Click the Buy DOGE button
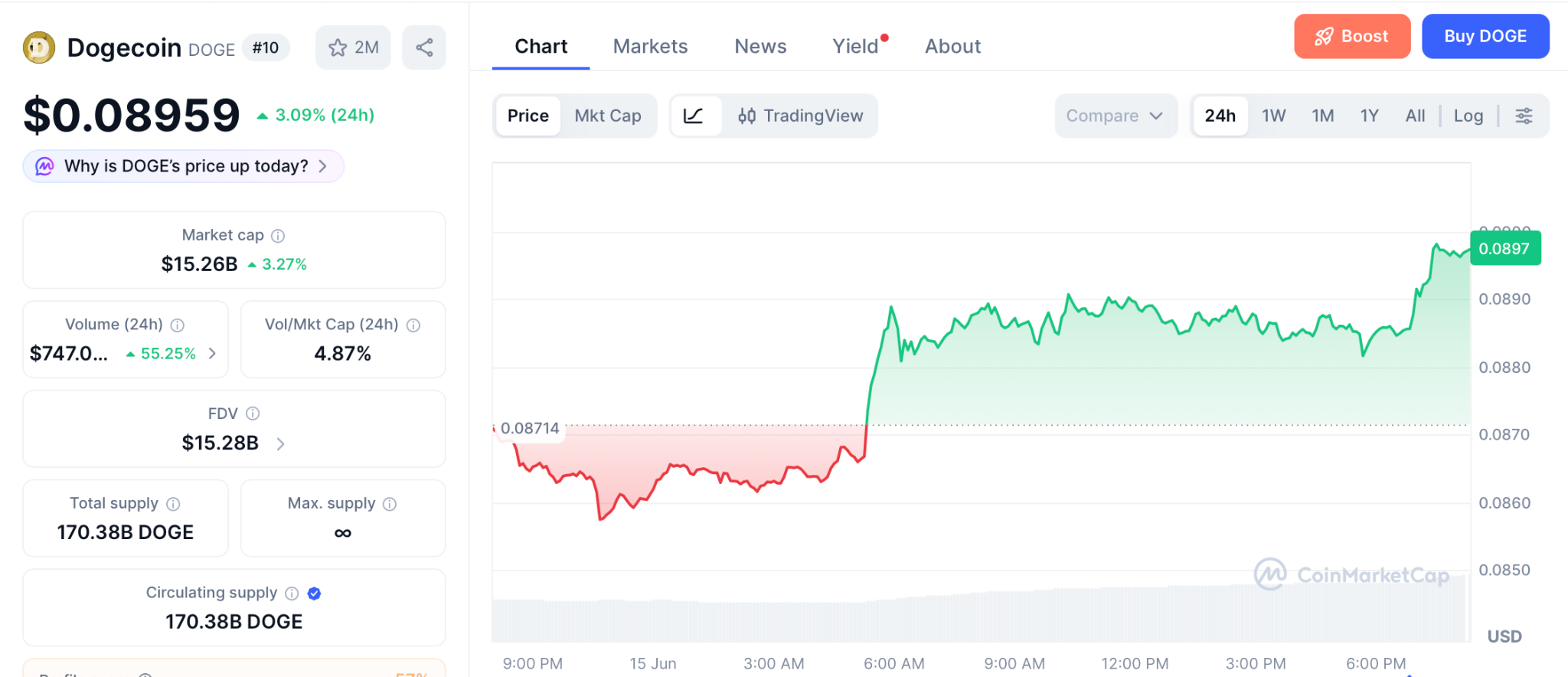The height and width of the screenshot is (677, 1568). [x=1485, y=36]
